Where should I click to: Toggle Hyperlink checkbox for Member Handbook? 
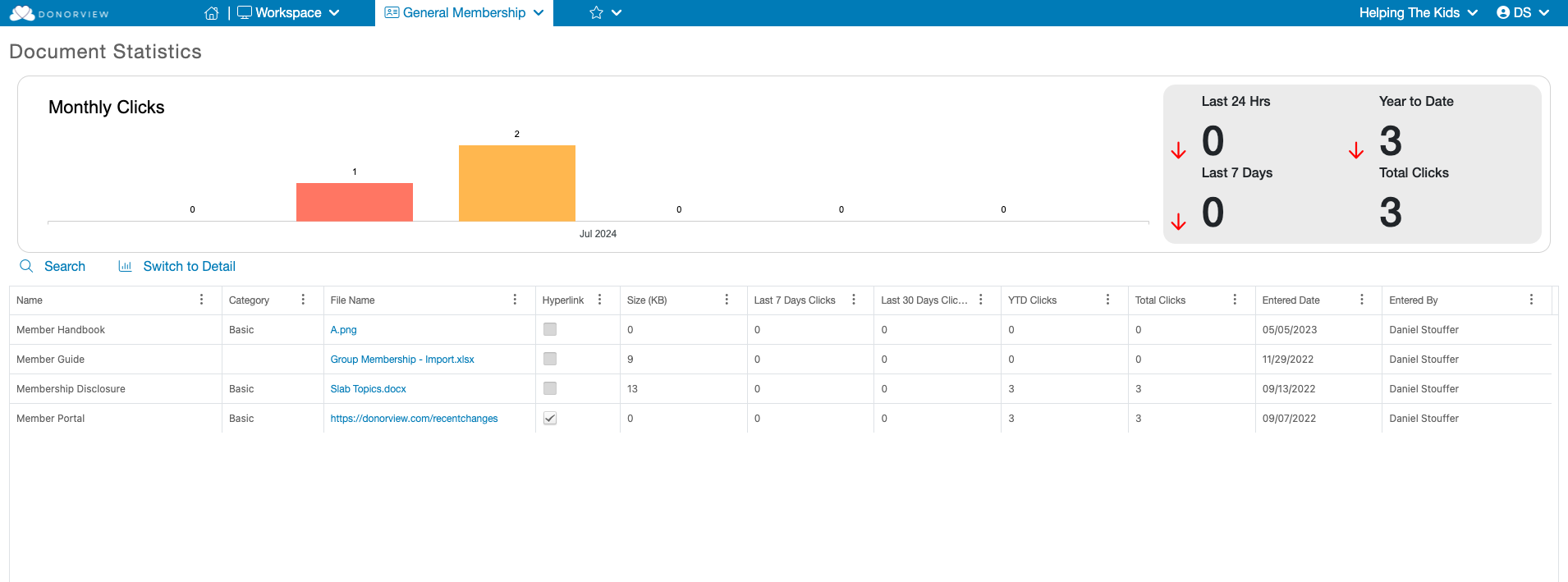coord(550,329)
